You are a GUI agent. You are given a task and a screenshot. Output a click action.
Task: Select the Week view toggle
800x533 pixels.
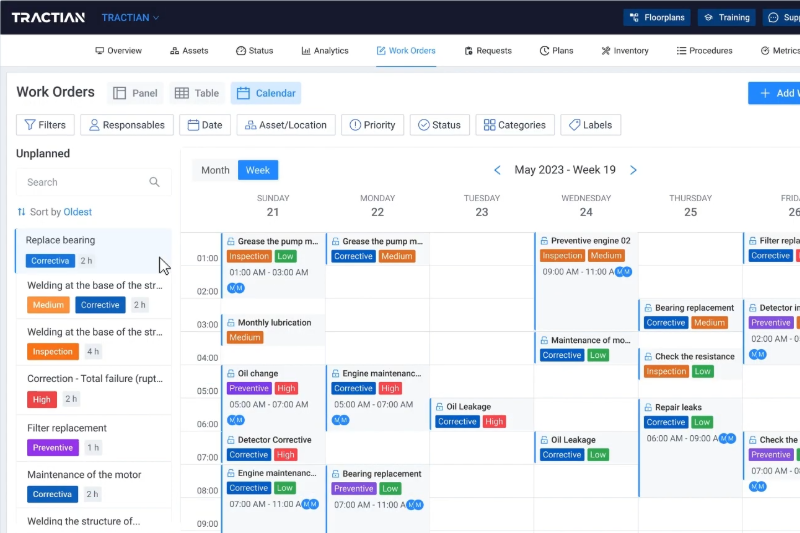[x=258, y=170]
